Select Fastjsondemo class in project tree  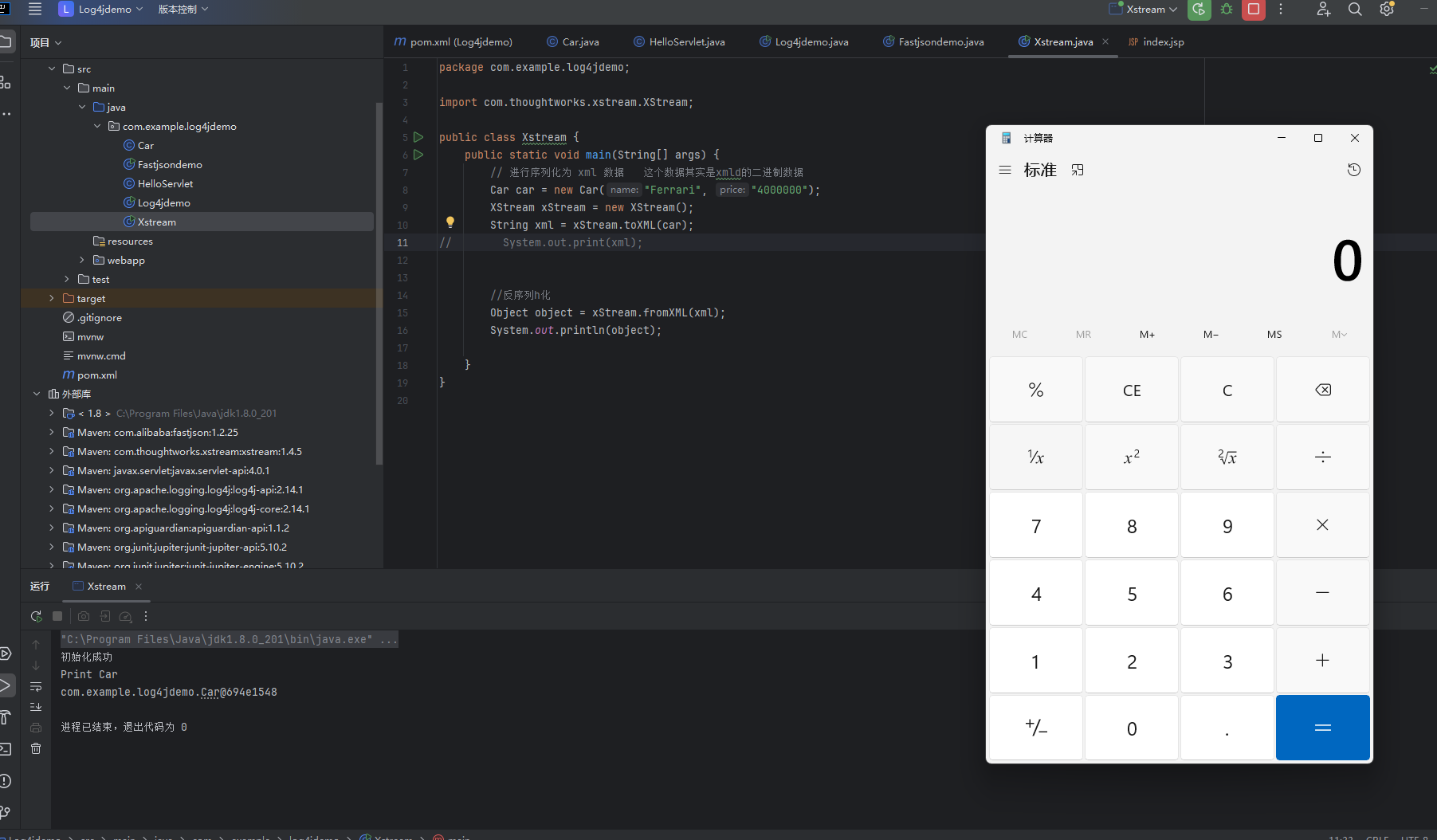point(170,164)
